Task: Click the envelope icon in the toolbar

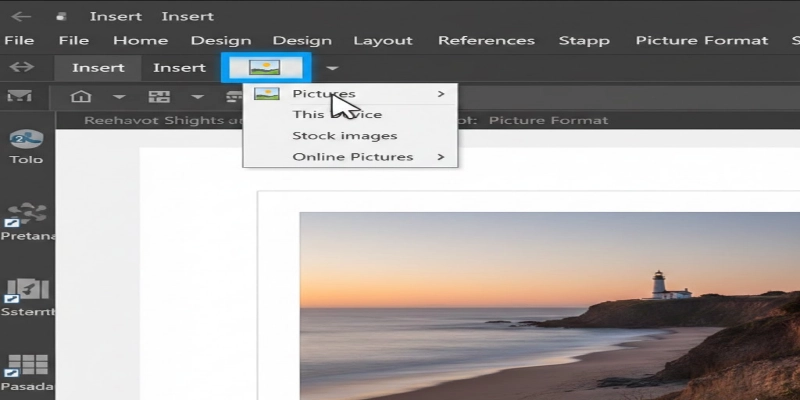Action: click(20, 97)
